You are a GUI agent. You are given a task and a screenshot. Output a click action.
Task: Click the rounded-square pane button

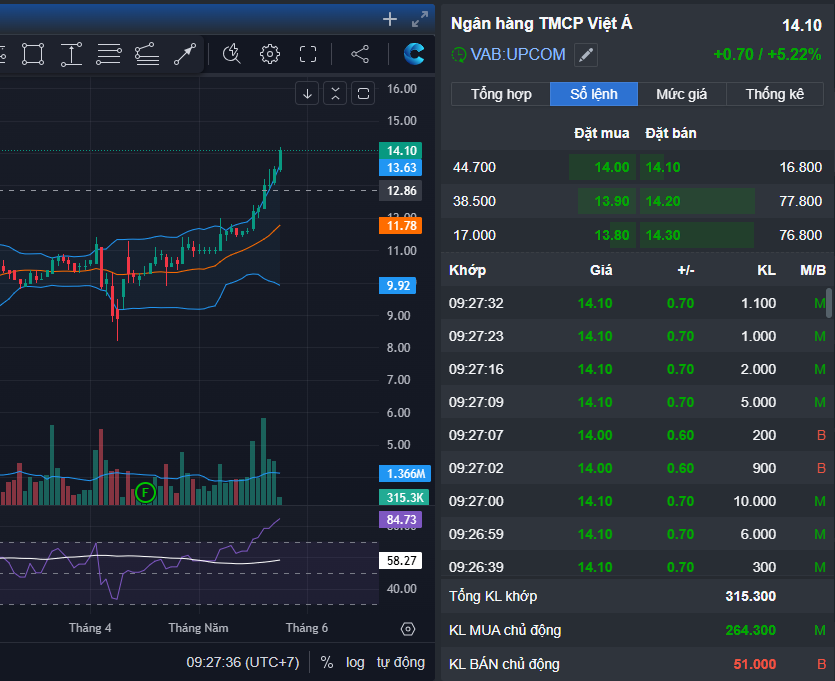click(363, 94)
